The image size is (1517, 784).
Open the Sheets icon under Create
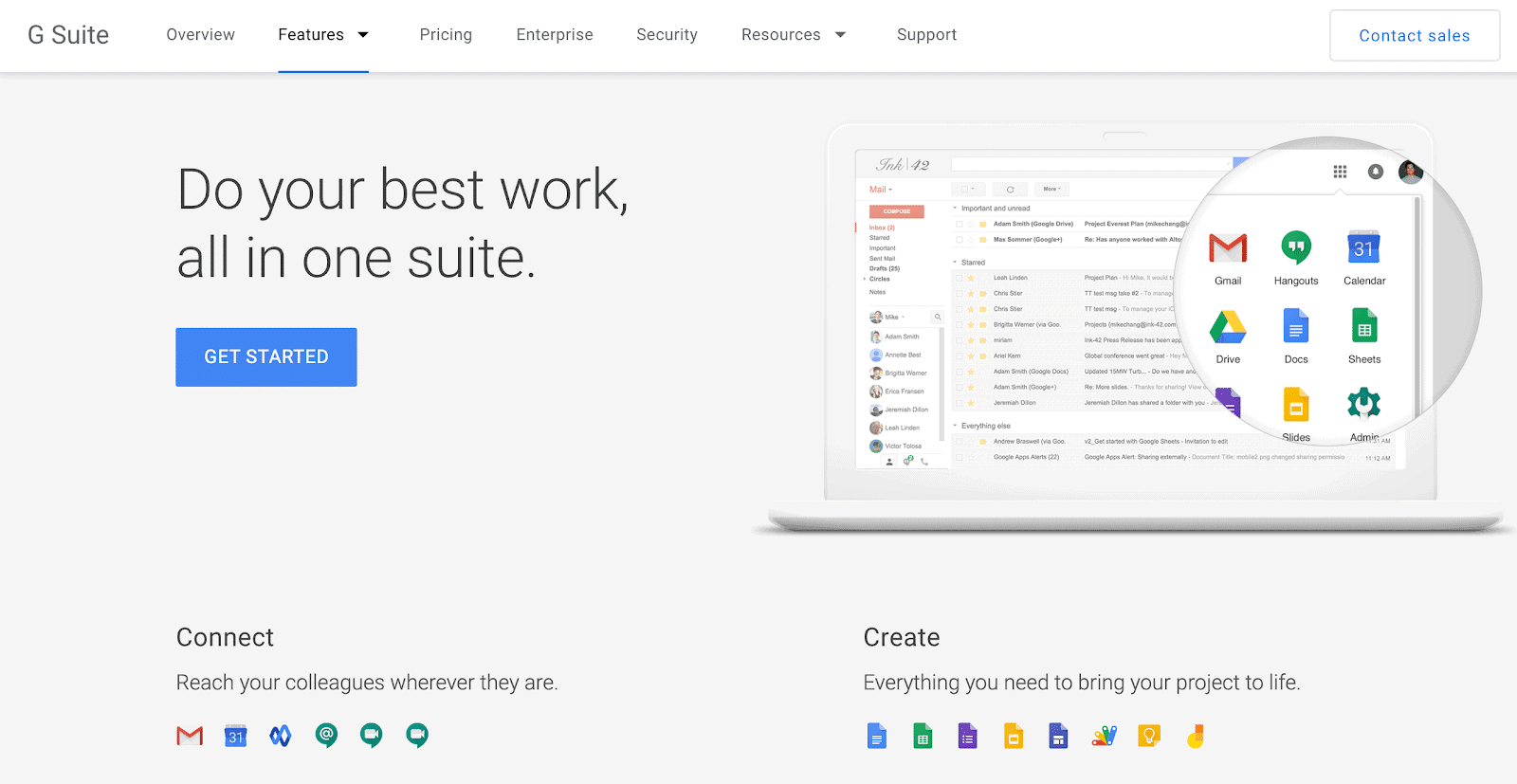923,736
